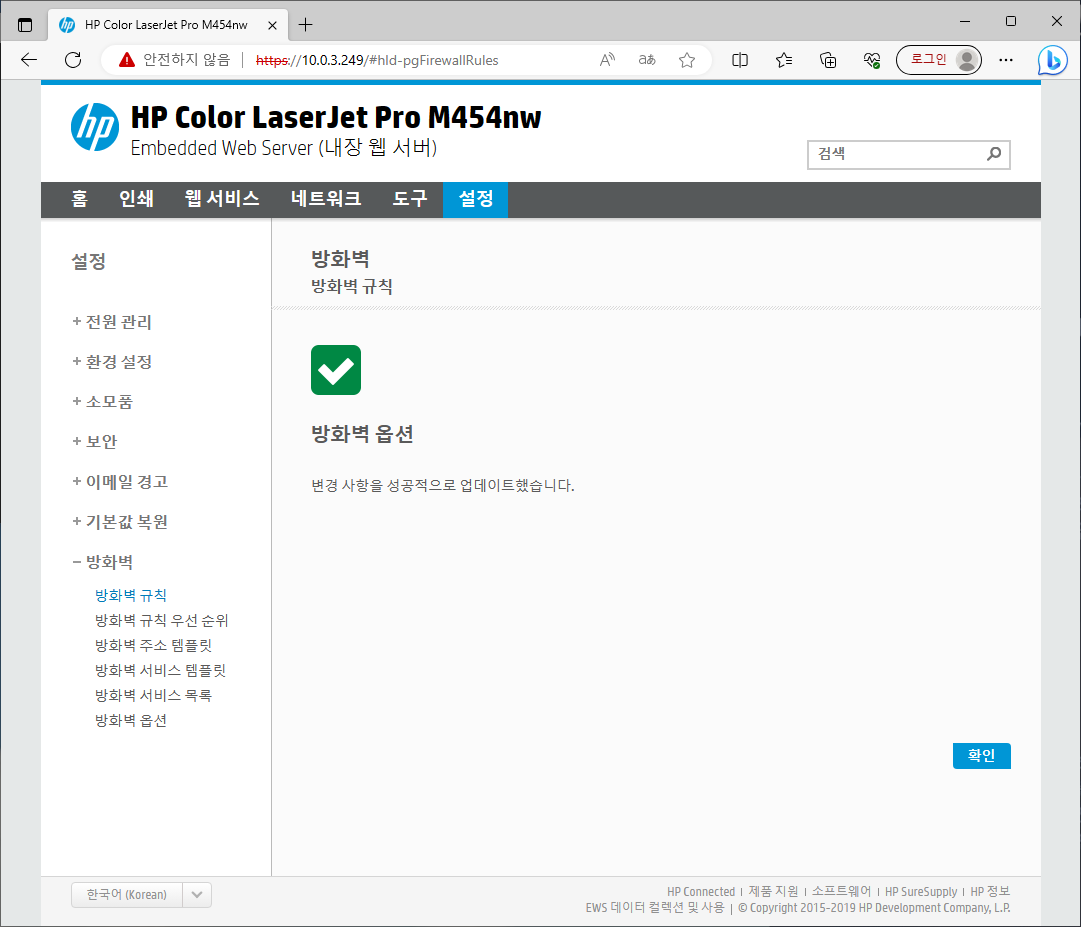Open the tab actions menu icon

(25, 25)
